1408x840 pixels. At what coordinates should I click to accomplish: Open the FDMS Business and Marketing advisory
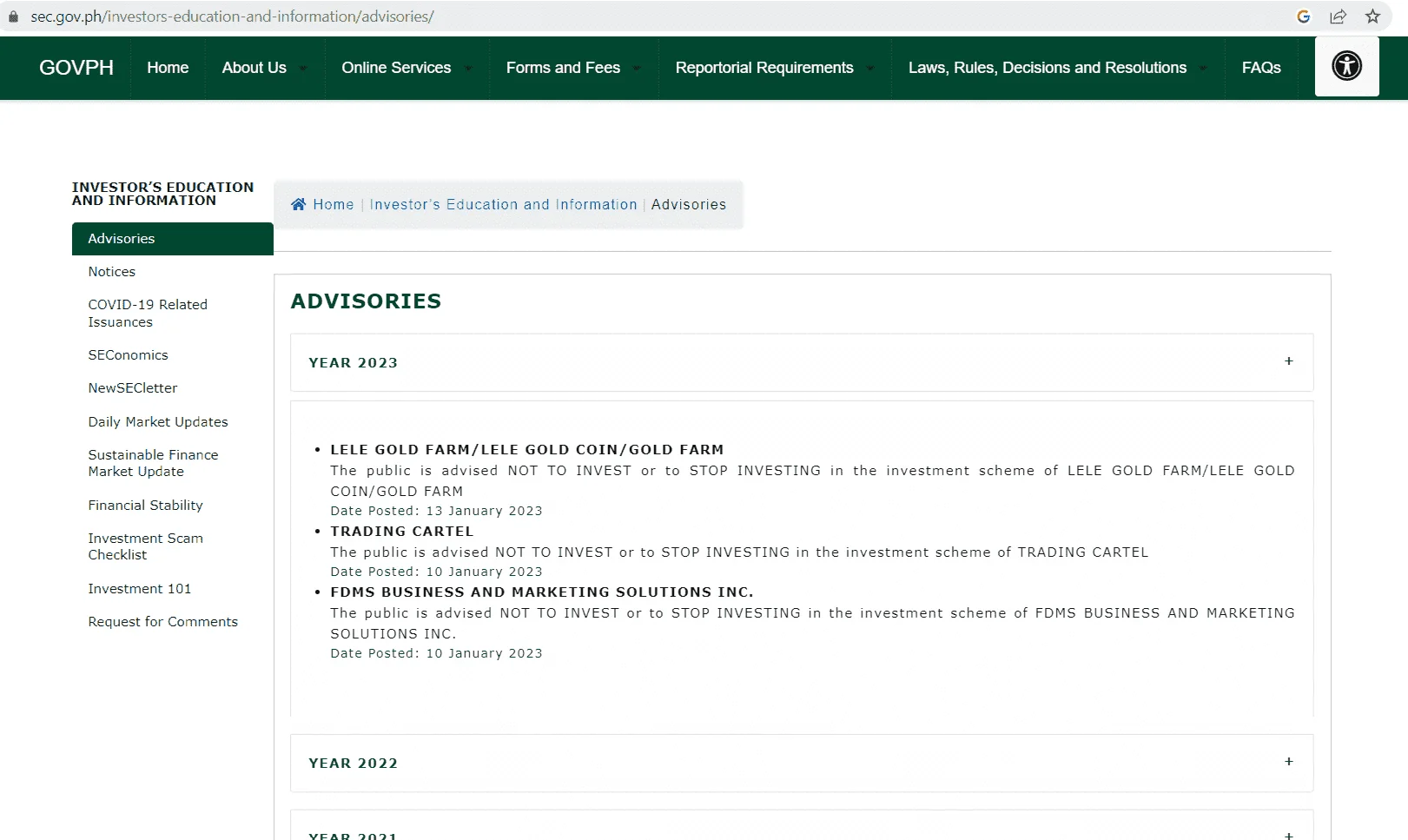click(x=542, y=592)
